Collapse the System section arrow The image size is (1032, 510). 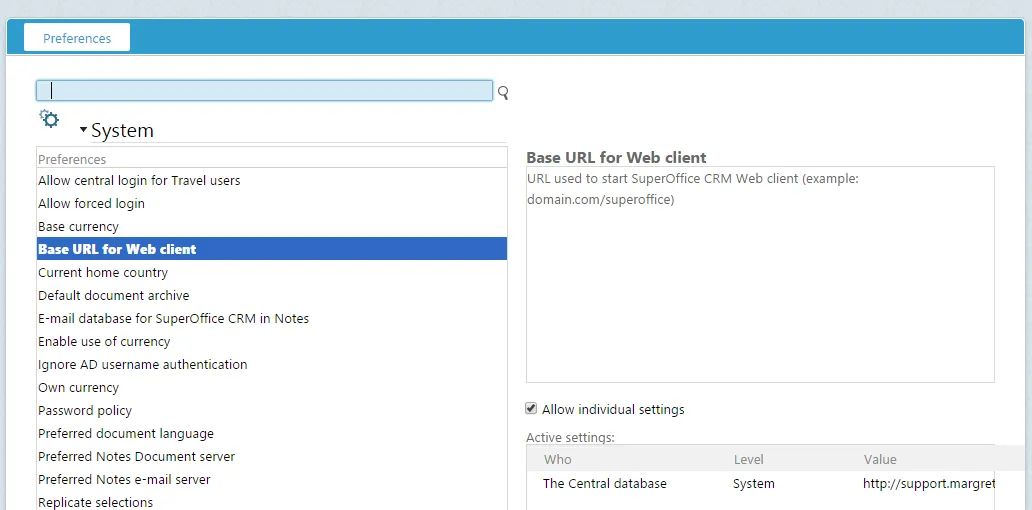pos(83,131)
